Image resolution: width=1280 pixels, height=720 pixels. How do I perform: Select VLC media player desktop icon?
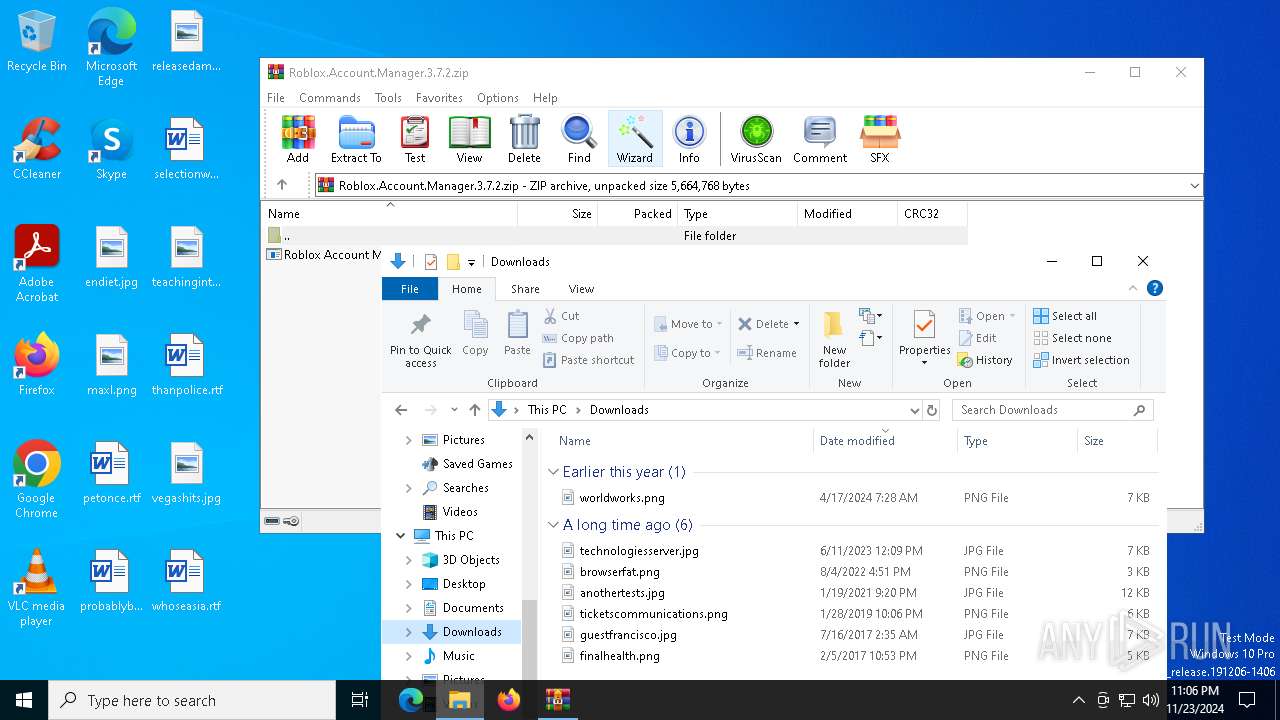[36, 588]
